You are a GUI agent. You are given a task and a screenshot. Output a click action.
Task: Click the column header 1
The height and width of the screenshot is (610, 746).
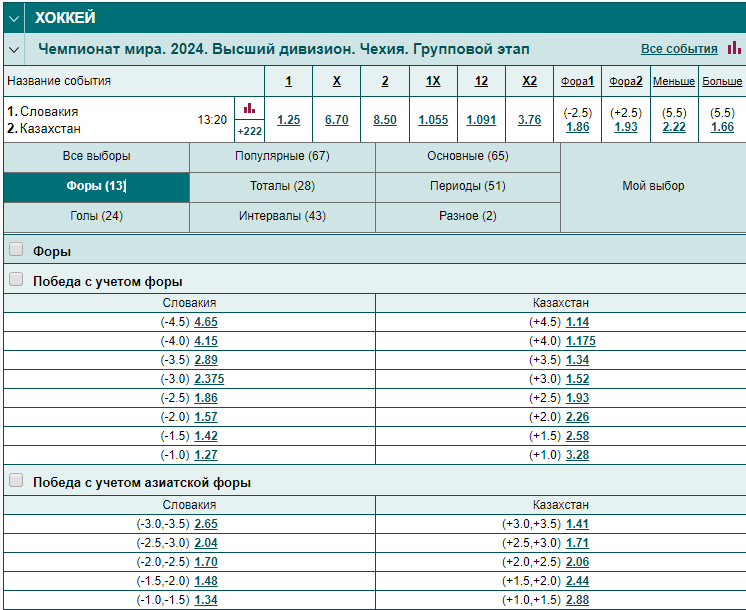[288, 81]
